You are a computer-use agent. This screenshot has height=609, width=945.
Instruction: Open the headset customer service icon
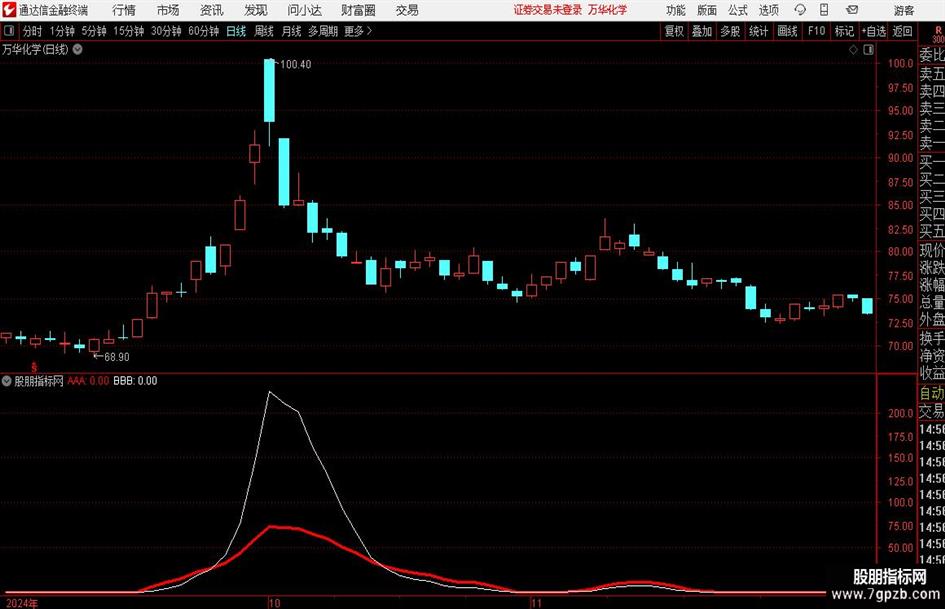(x=800, y=10)
